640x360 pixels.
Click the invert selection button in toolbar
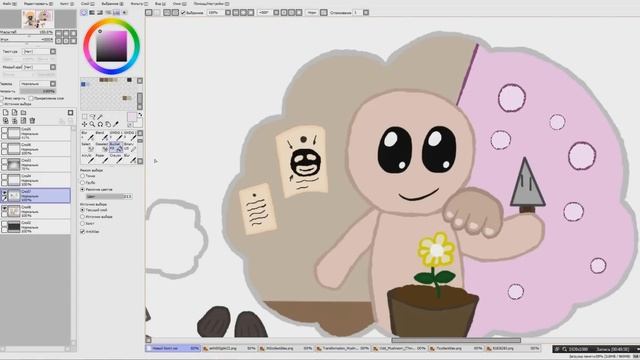point(175,13)
